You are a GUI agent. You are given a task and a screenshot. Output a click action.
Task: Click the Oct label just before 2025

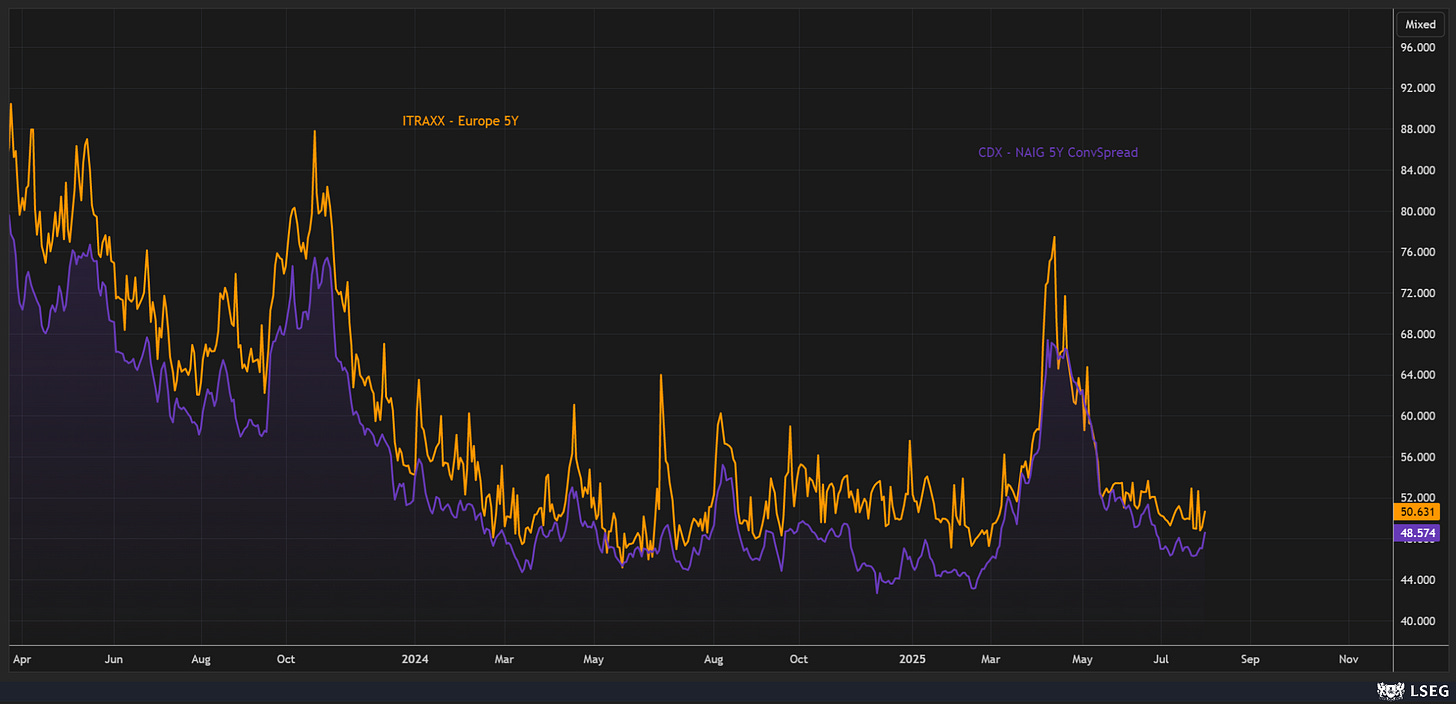pyautogui.click(x=799, y=660)
